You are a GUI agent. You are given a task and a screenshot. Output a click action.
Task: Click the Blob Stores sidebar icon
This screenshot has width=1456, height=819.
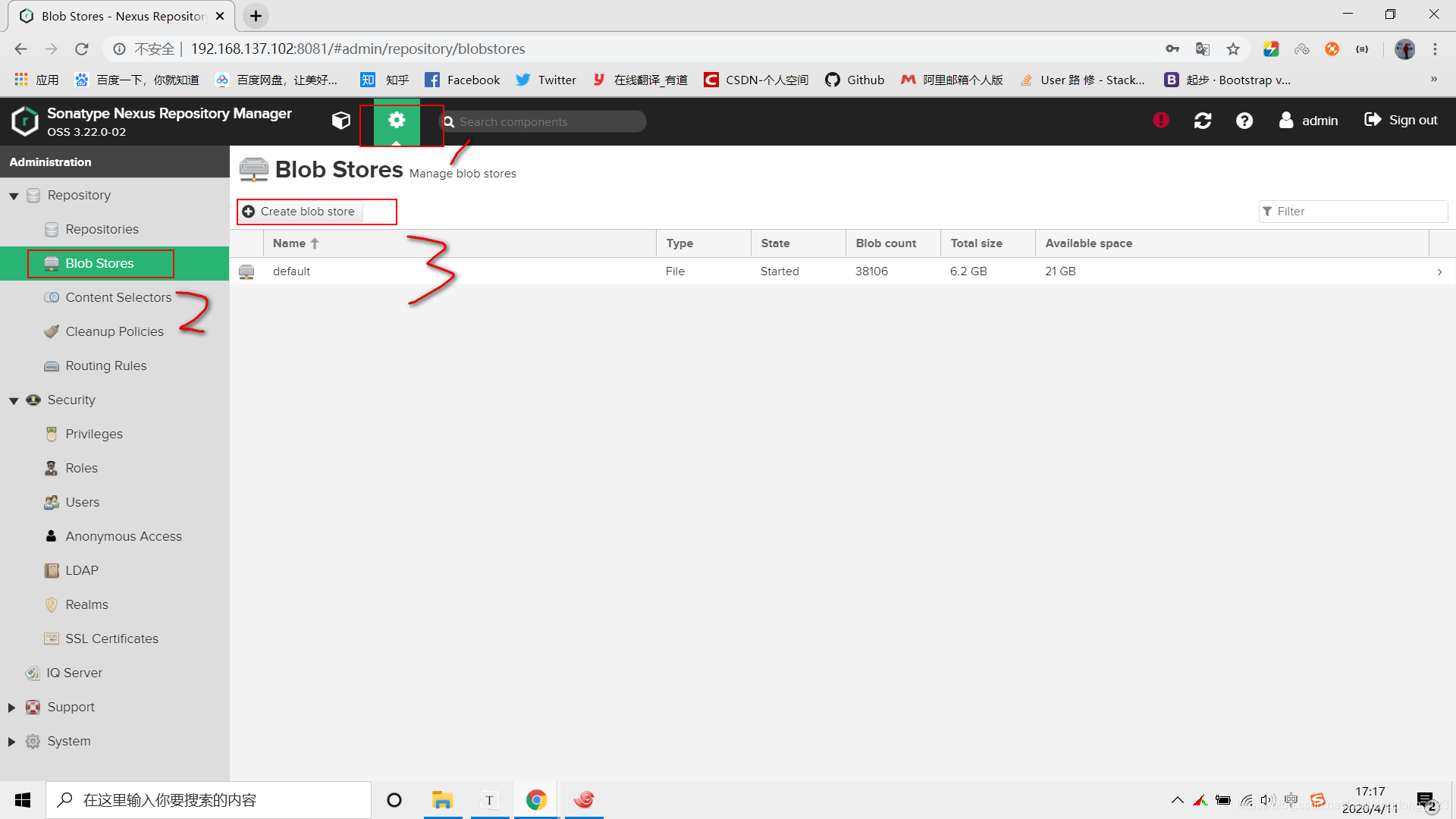point(52,262)
